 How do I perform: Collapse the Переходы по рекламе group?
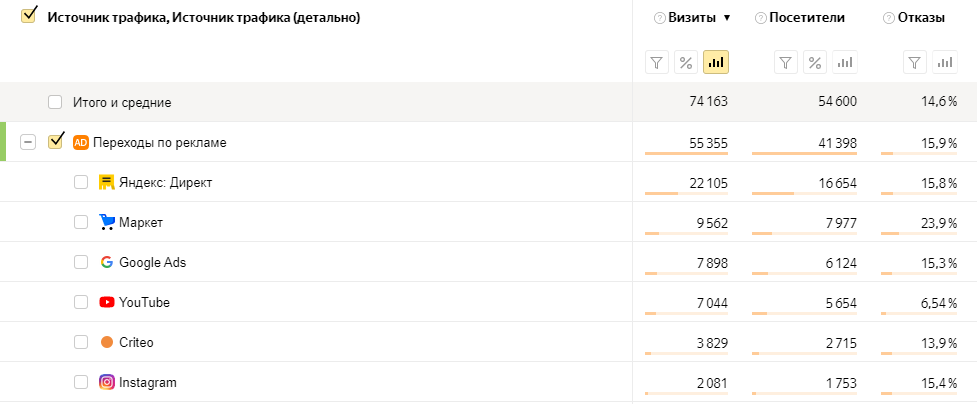point(28,142)
